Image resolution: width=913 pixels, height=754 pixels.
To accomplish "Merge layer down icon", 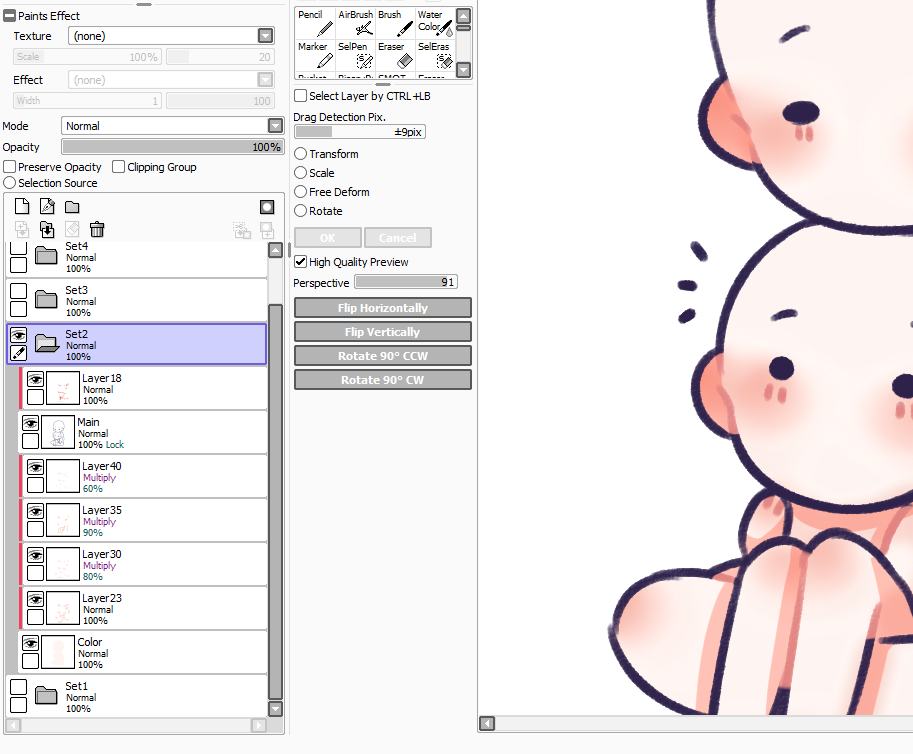I will click(47, 229).
